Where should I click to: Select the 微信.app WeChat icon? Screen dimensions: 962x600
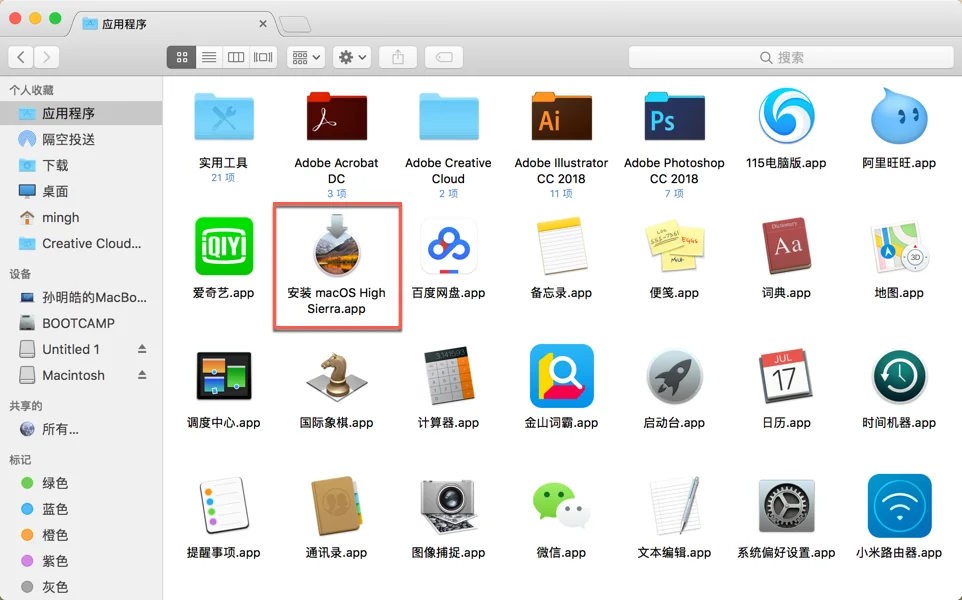(x=561, y=506)
